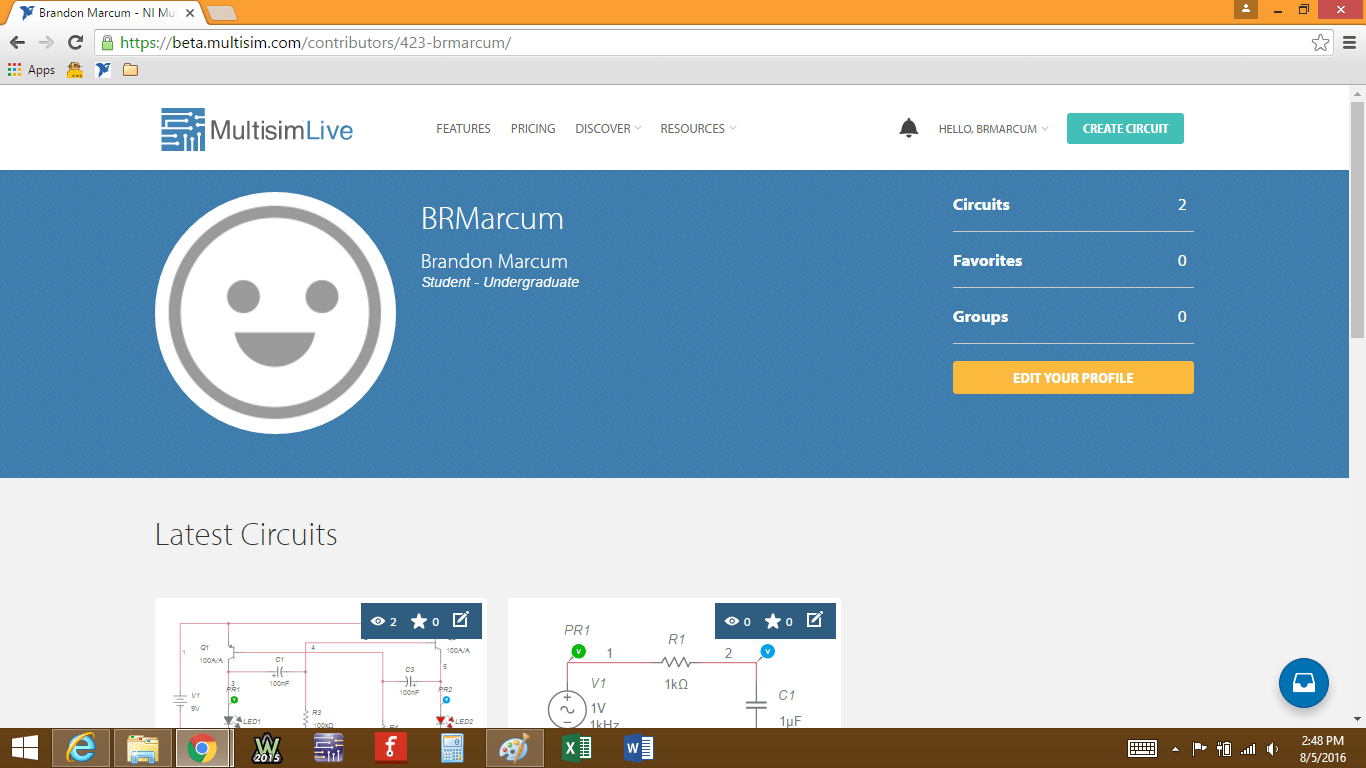Click the notification bell icon

(908, 128)
